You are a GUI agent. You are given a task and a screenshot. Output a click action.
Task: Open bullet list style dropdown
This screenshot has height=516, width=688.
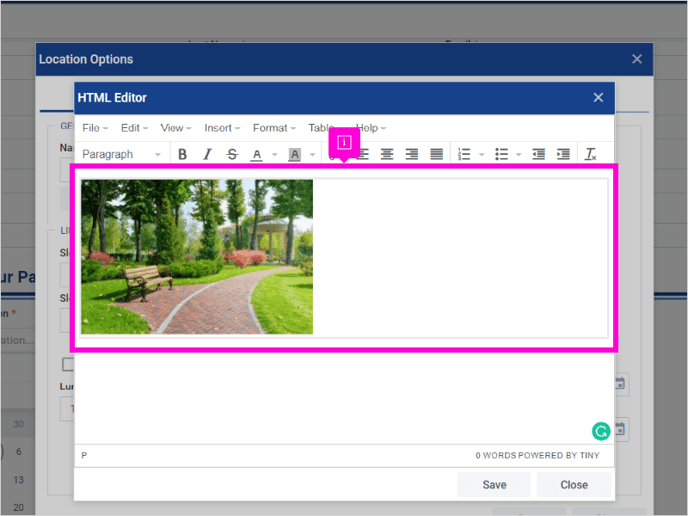pos(519,154)
